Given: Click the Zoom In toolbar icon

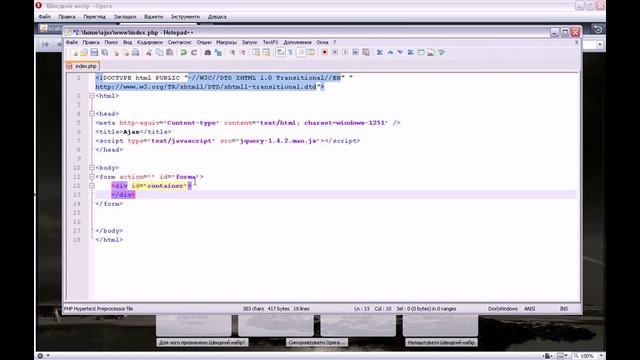Looking at the screenshot, I should [232, 53].
